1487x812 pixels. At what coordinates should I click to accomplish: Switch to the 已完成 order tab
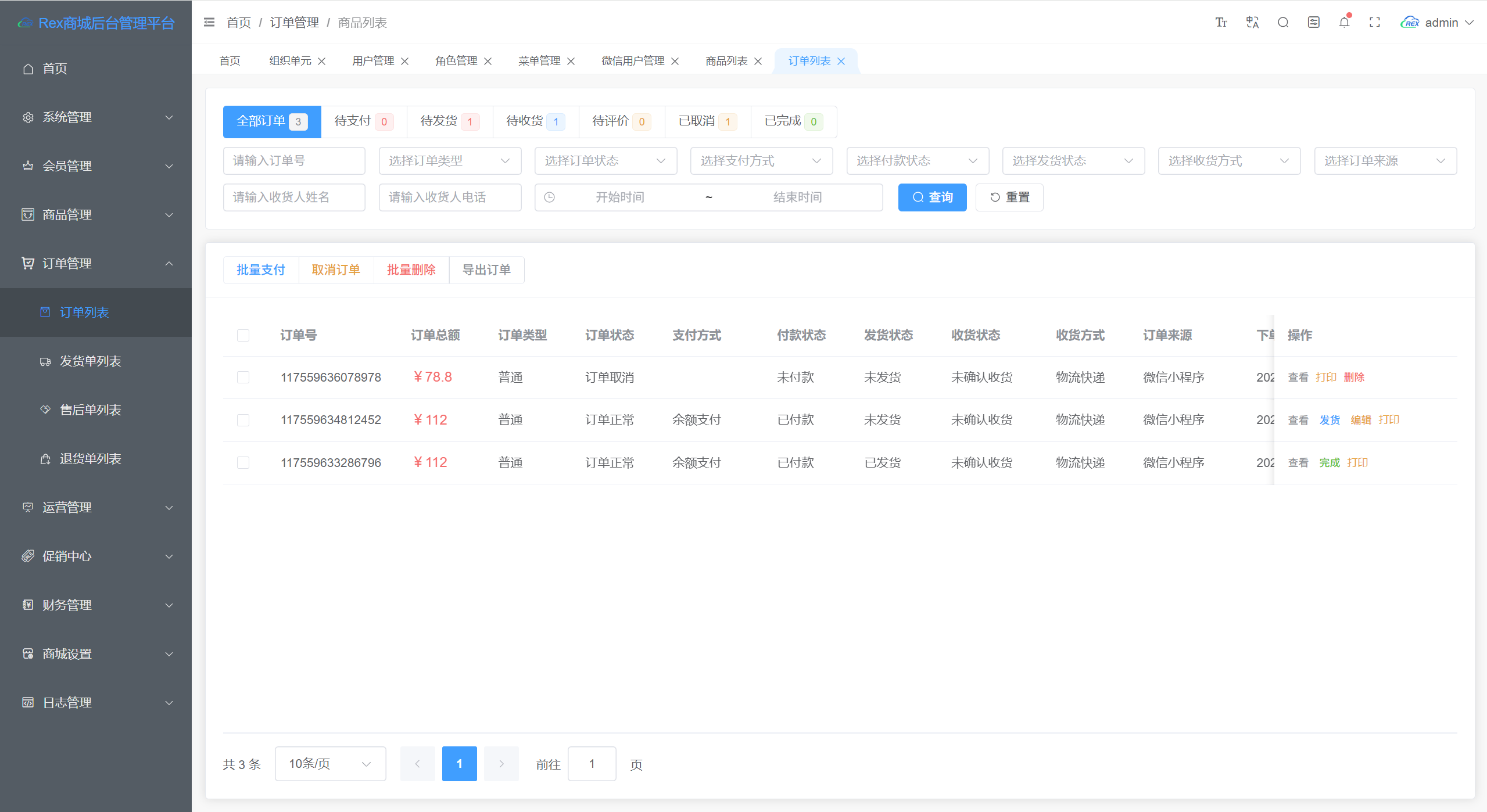pyautogui.click(x=794, y=121)
